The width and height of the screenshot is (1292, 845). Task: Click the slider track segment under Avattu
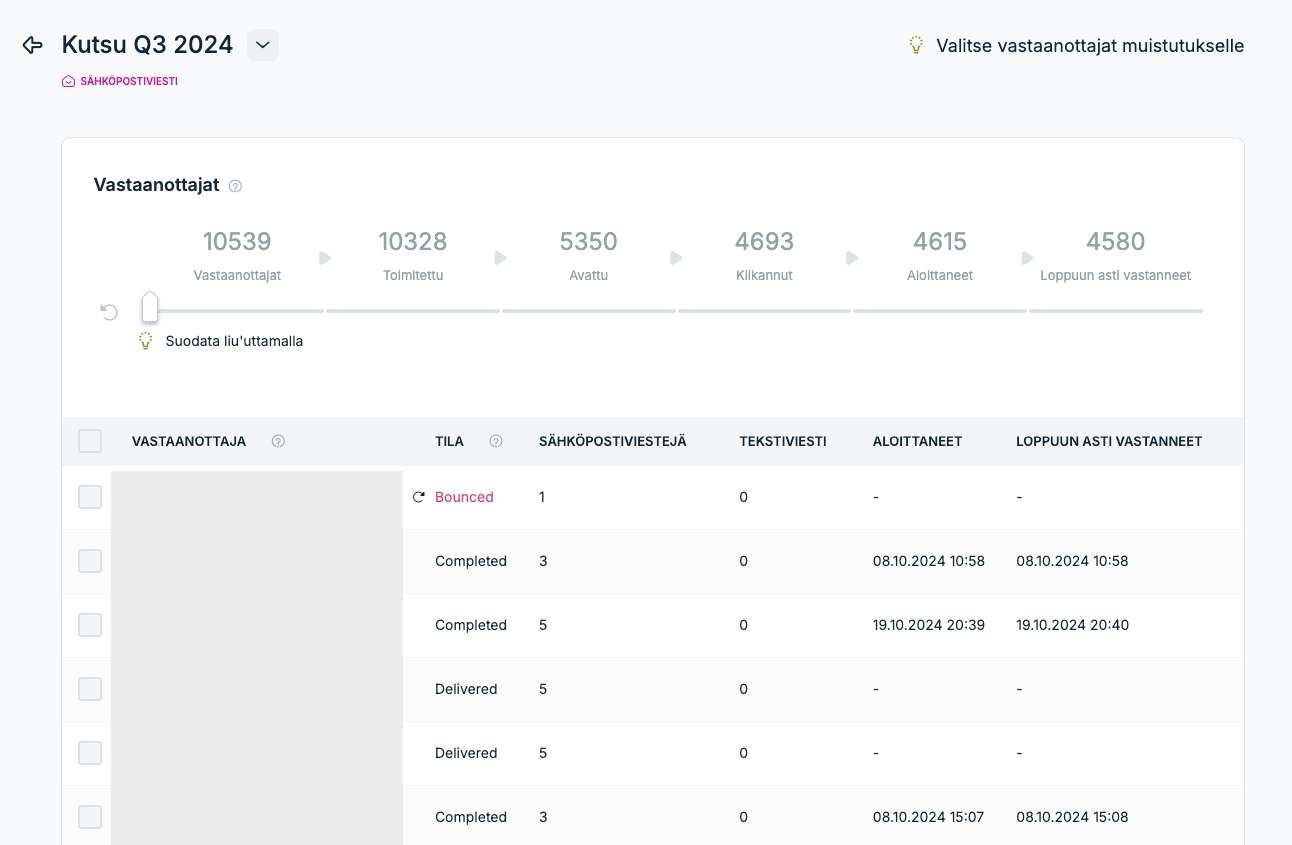pyautogui.click(x=589, y=311)
